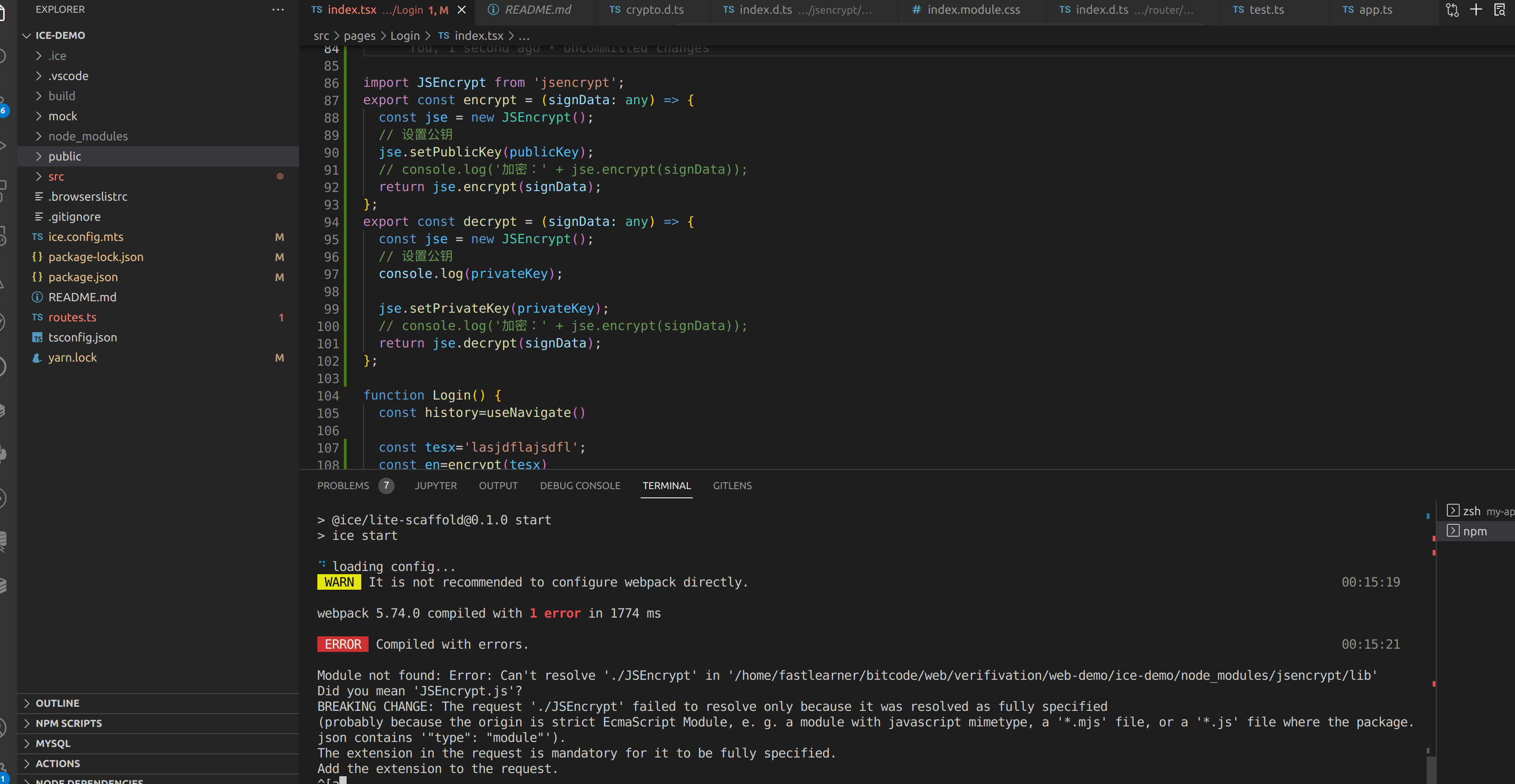Close the index.tsx Login tab
This screenshot has height=784, width=1515.
(x=462, y=10)
